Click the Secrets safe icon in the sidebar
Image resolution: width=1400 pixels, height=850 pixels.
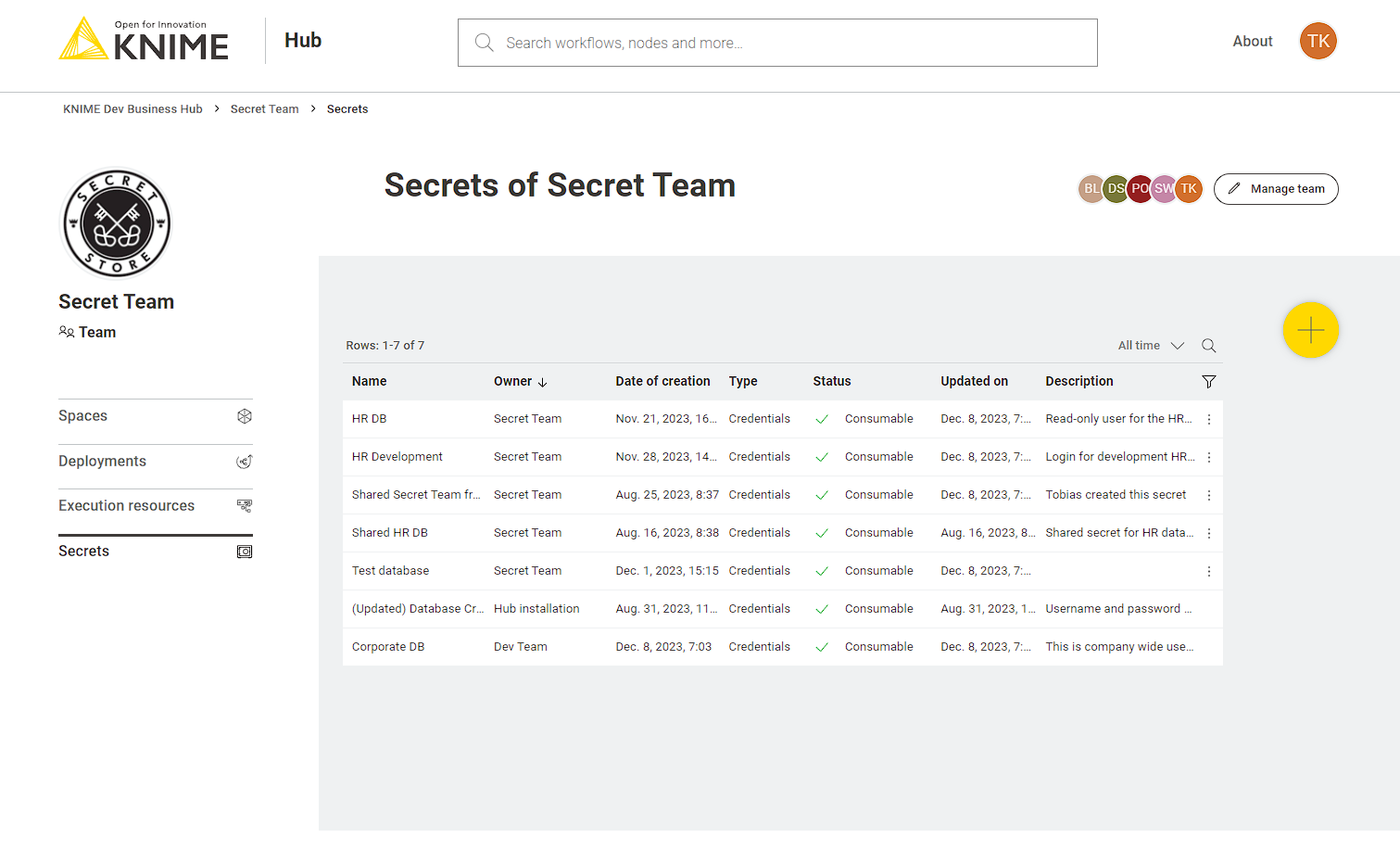click(245, 552)
